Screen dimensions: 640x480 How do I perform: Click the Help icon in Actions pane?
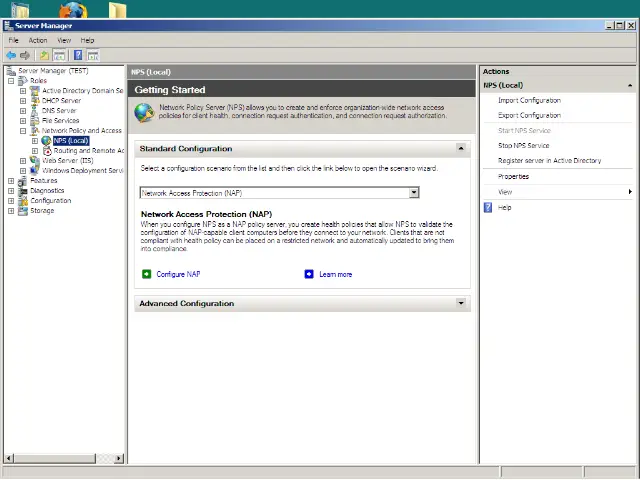(488, 207)
